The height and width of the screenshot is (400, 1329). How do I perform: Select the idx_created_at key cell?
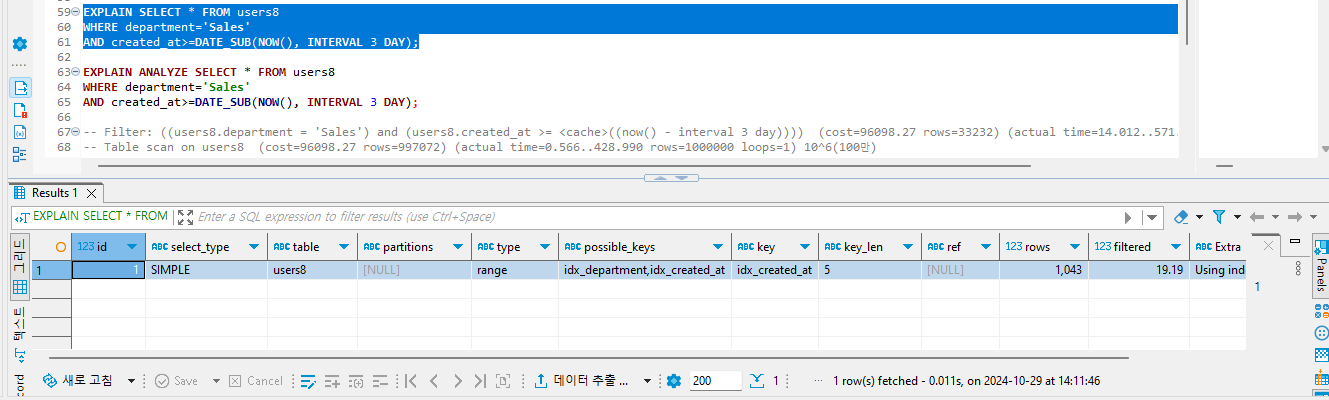[x=774, y=270]
